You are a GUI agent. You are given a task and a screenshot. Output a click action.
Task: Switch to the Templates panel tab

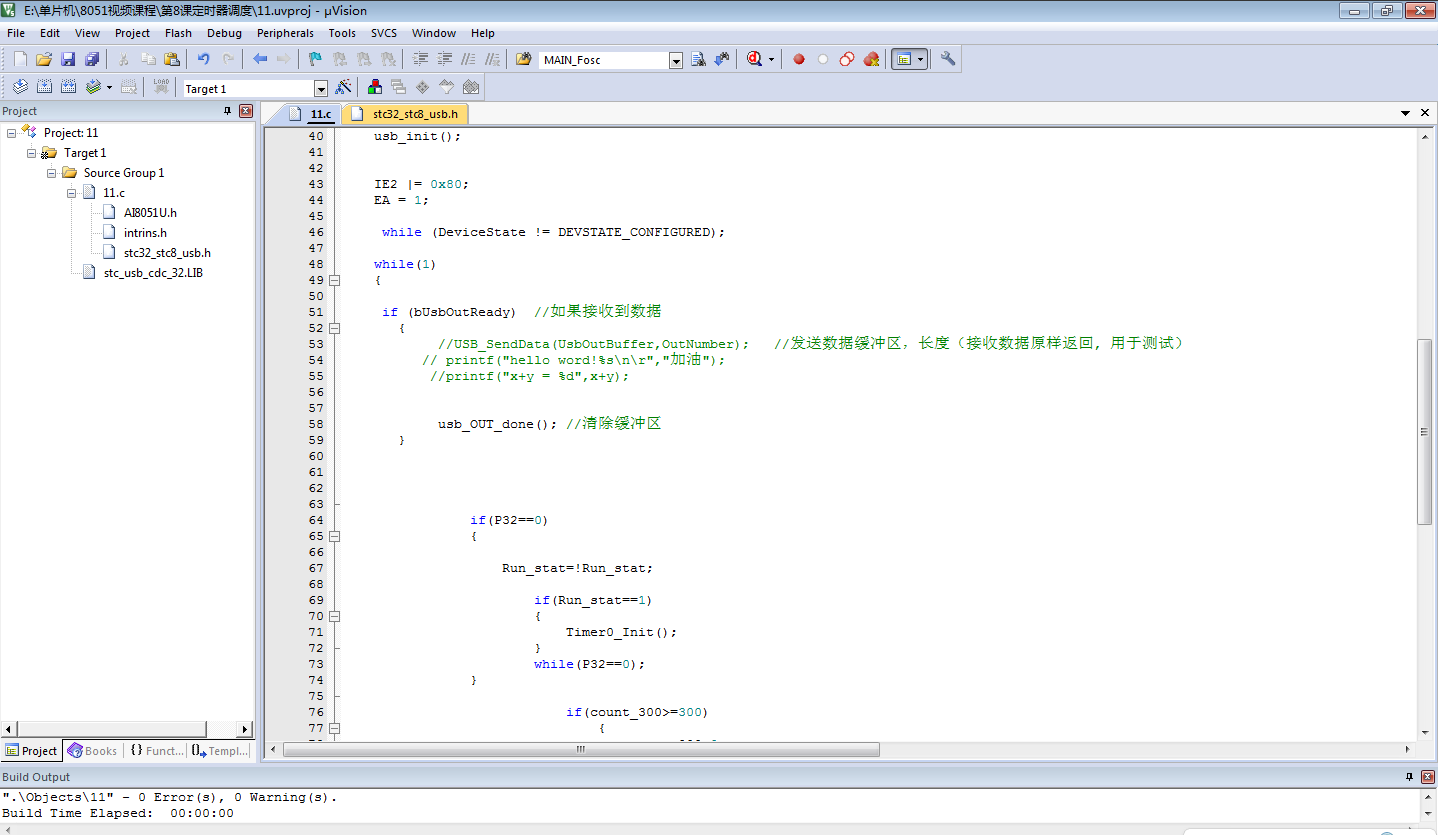(x=220, y=751)
